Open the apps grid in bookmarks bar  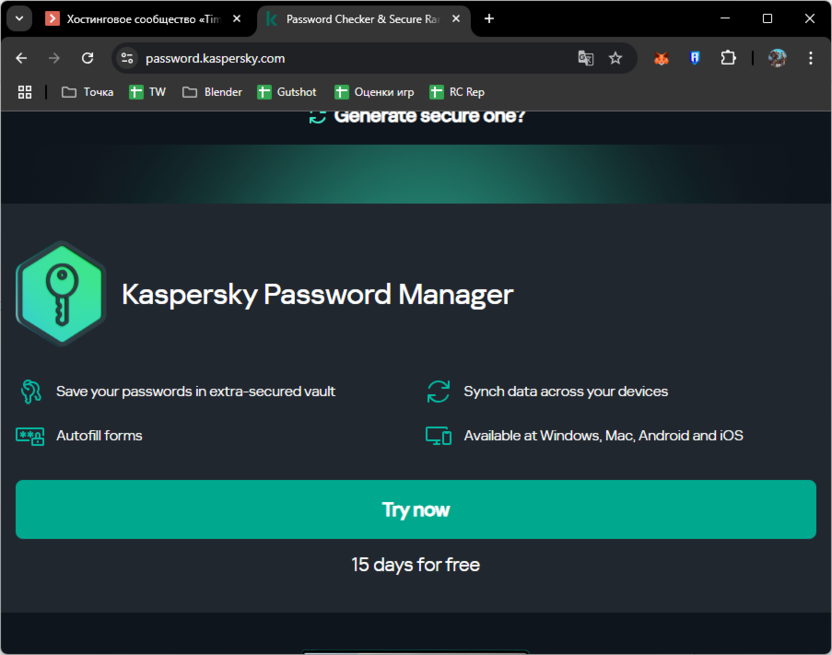25,92
